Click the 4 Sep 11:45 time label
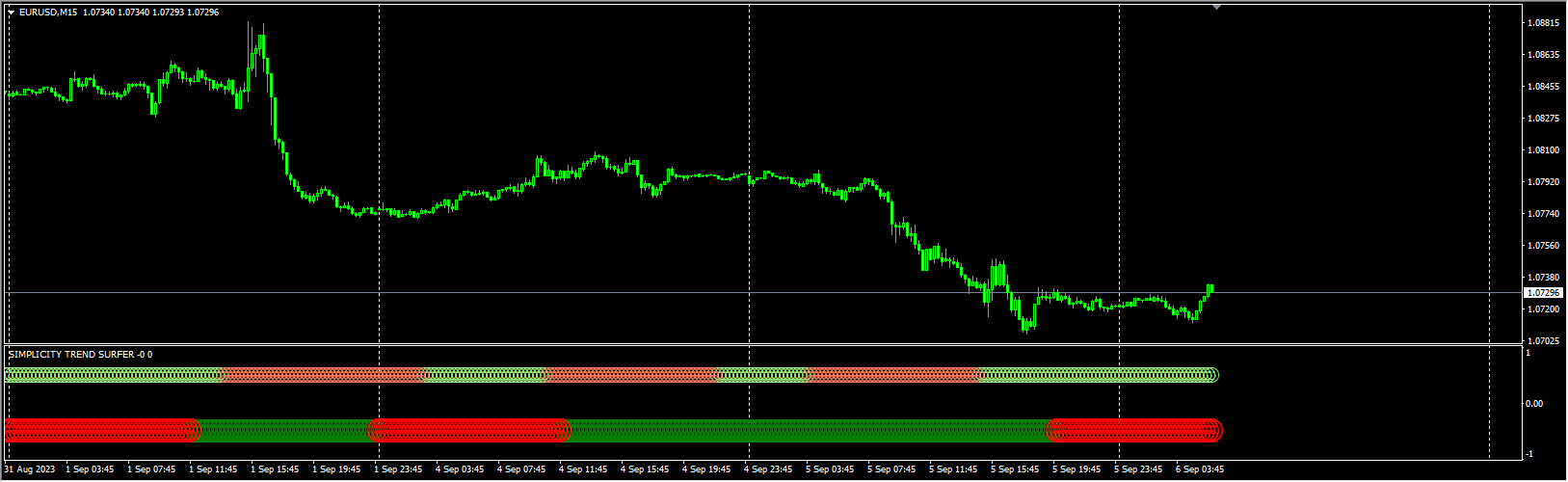Image resolution: width=1568 pixels, height=482 pixels. 583,469
